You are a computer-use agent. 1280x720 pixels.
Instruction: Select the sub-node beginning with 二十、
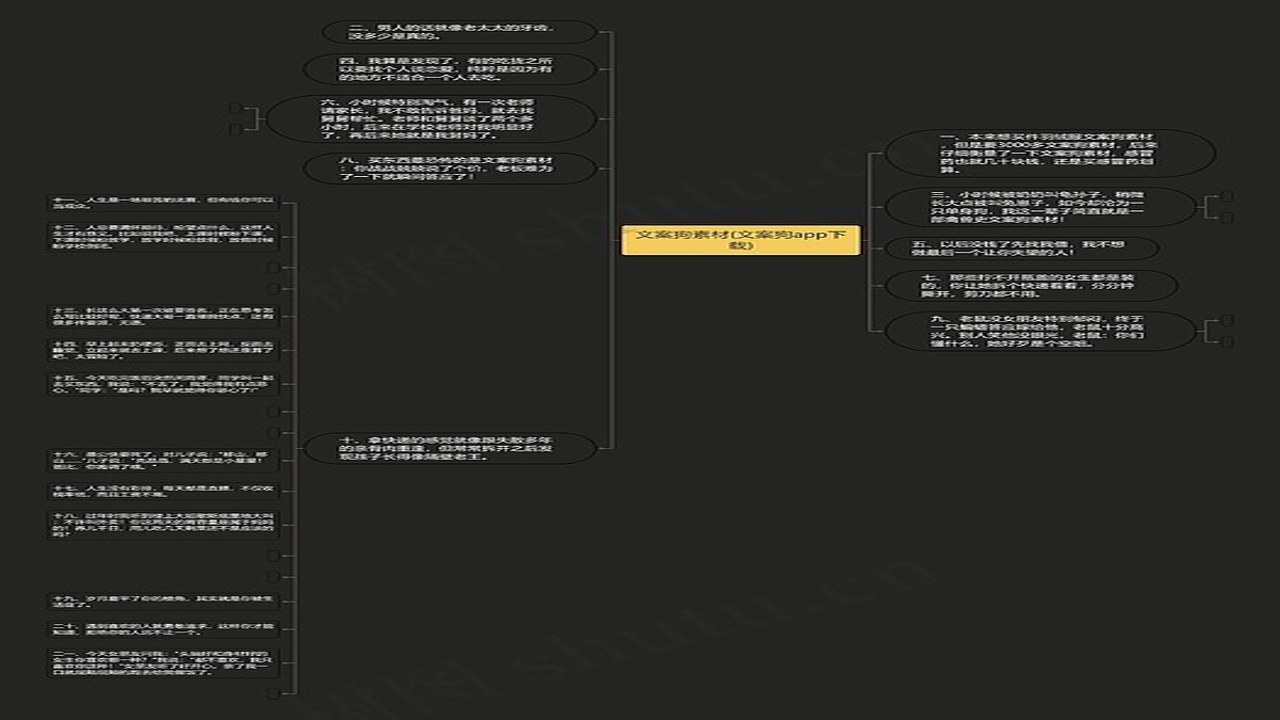coord(162,629)
